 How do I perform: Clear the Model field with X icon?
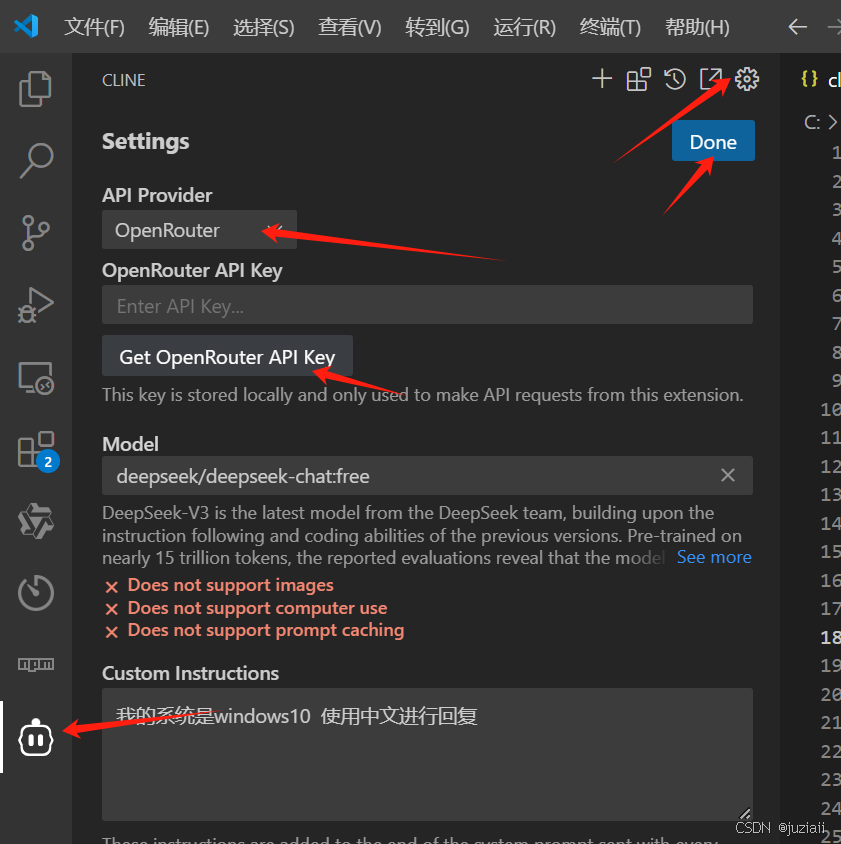[727, 475]
